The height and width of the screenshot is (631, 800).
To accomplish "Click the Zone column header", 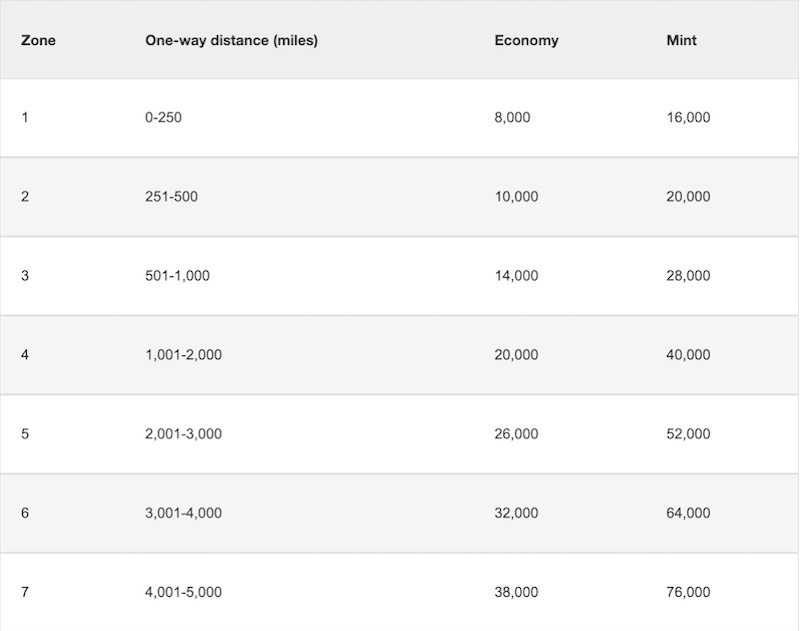I will pos(38,40).
